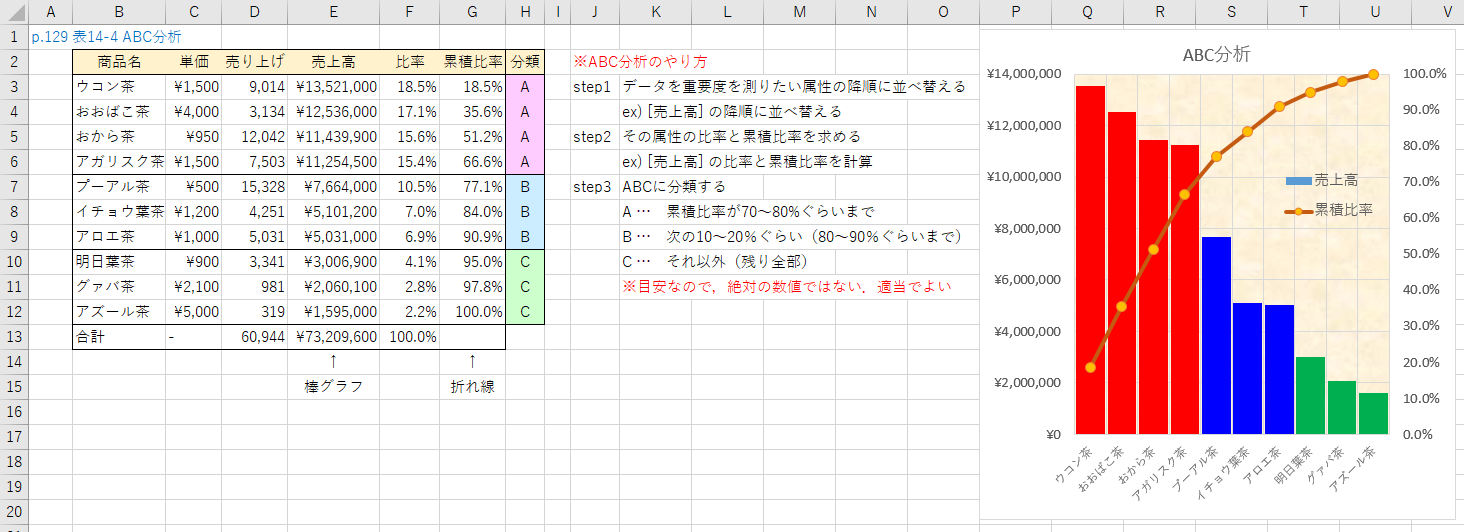Screen dimensions: 1464x532
Task: Click the 100.0% total ratio cell in row 13
Action: pos(410,337)
